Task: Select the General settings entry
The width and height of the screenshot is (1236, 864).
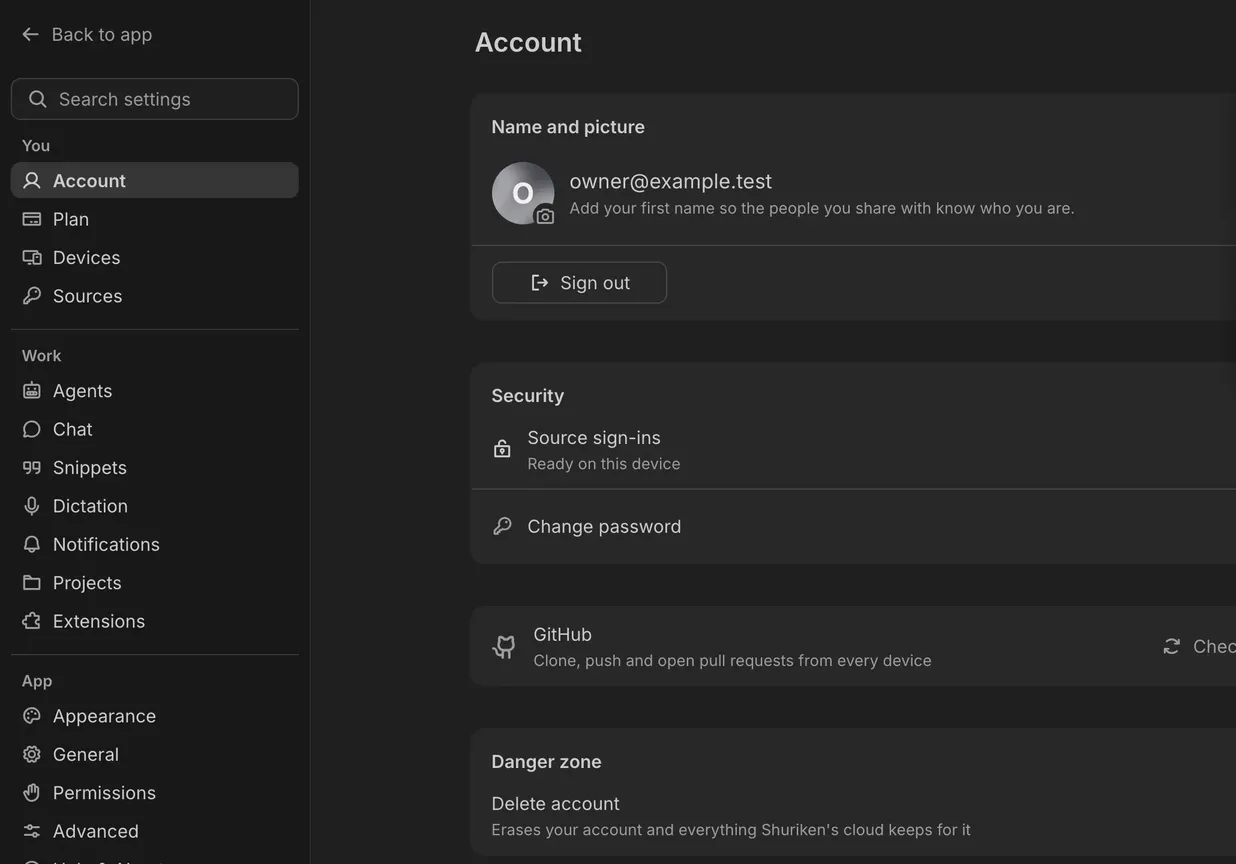Action: point(155,754)
